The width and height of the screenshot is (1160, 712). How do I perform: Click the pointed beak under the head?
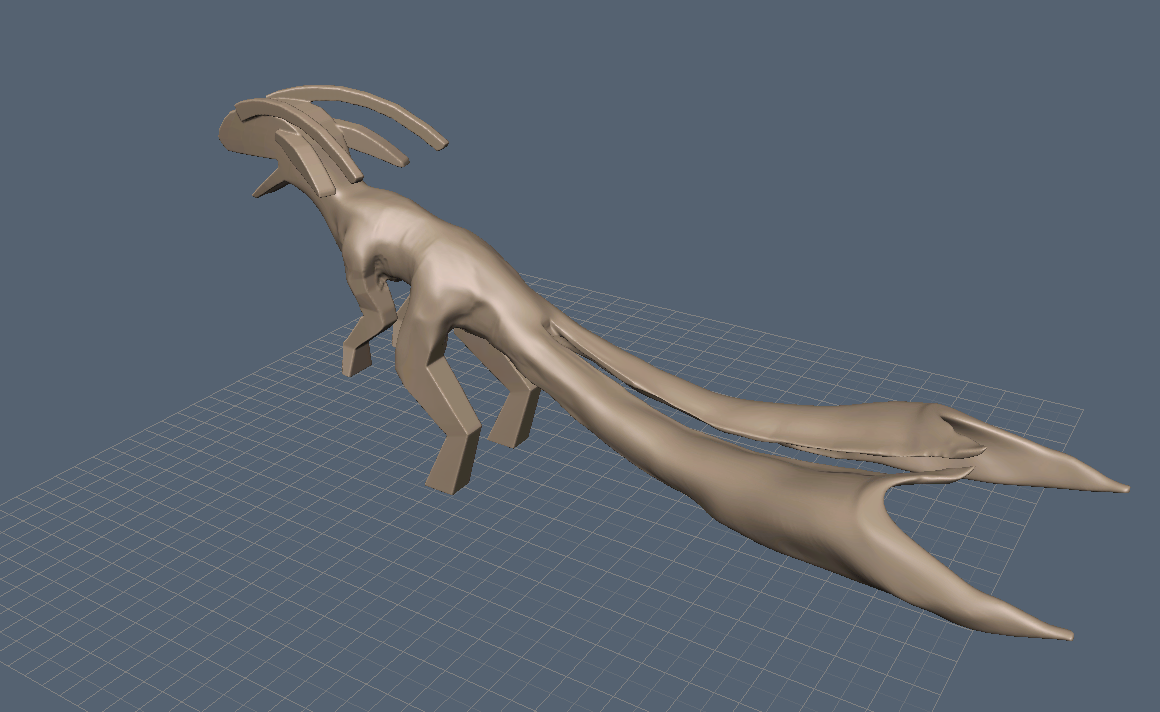269,182
